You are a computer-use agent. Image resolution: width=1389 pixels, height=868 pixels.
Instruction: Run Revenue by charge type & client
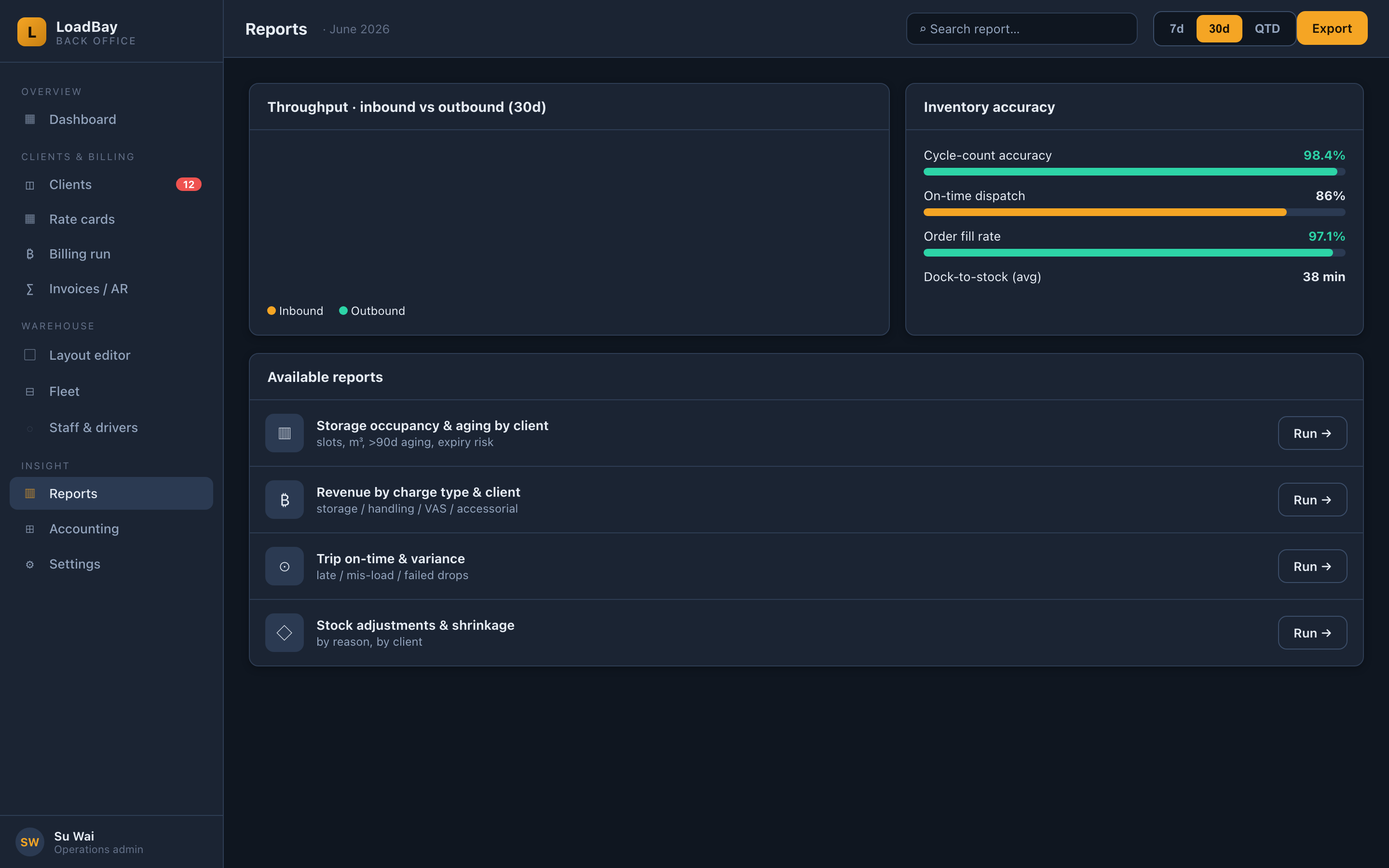[1312, 500]
